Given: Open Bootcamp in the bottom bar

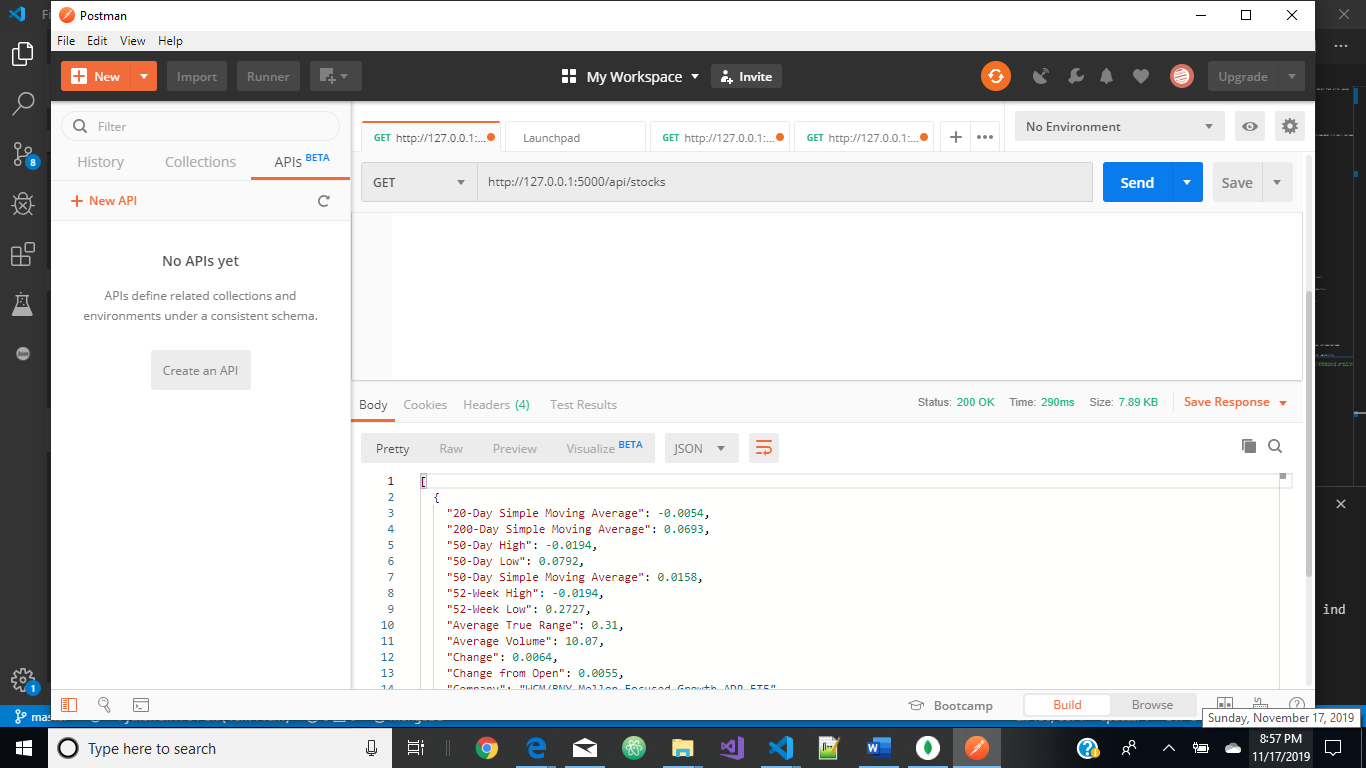Looking at the screenshot, I should click(x=950, y=705).
